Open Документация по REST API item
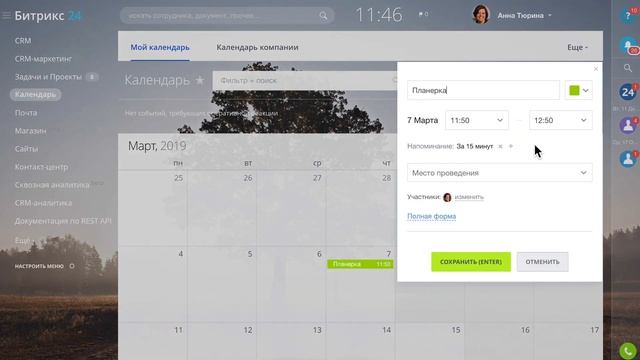This screenshot has height=360, width=640. (63, 221)
